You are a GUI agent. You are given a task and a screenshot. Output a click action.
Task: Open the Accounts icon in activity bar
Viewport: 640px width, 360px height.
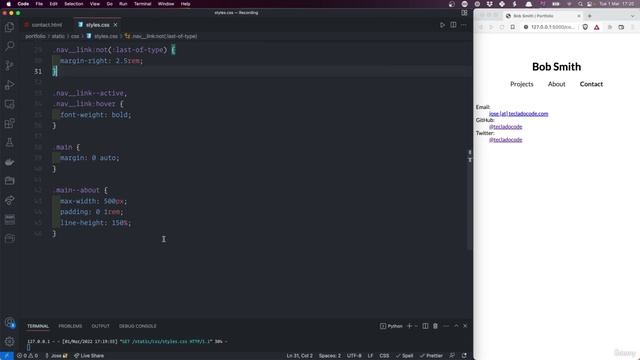click(9, 322)
